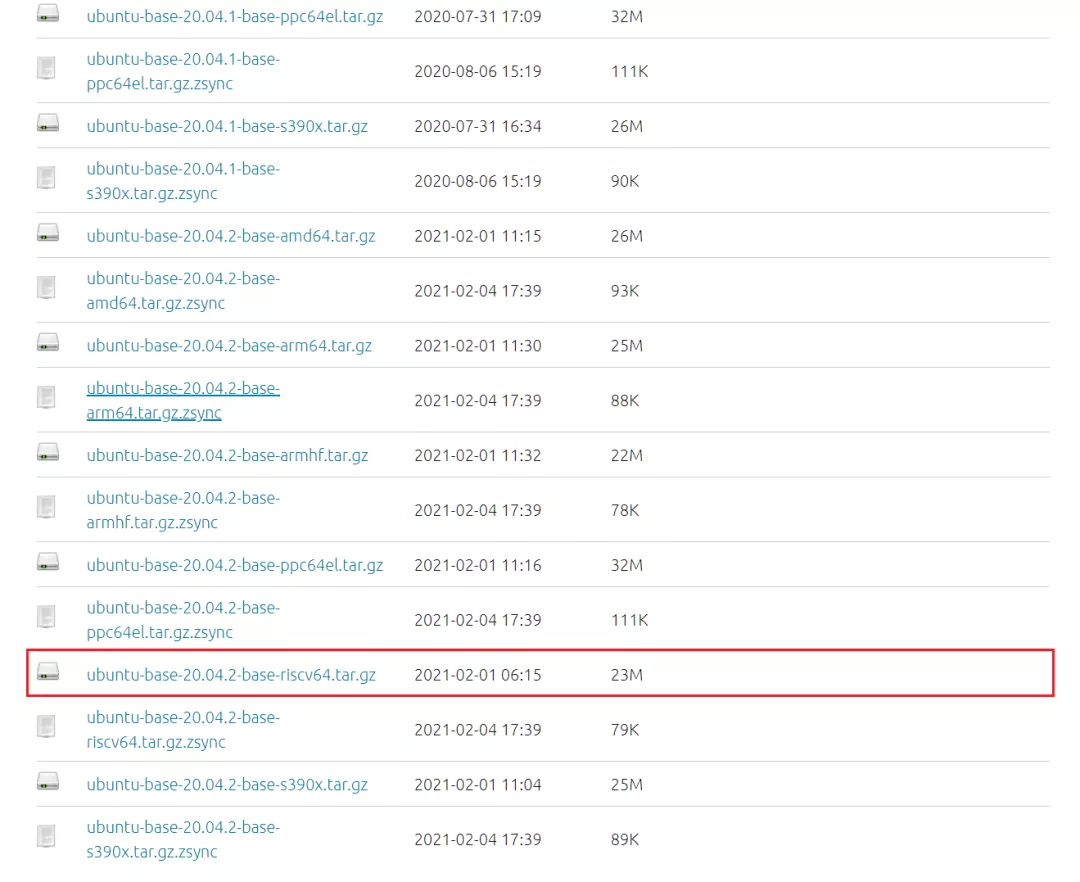This screenshot has width=1080, height=882.
Task: Click the 89K size value
Action: (x=625, y=839)
